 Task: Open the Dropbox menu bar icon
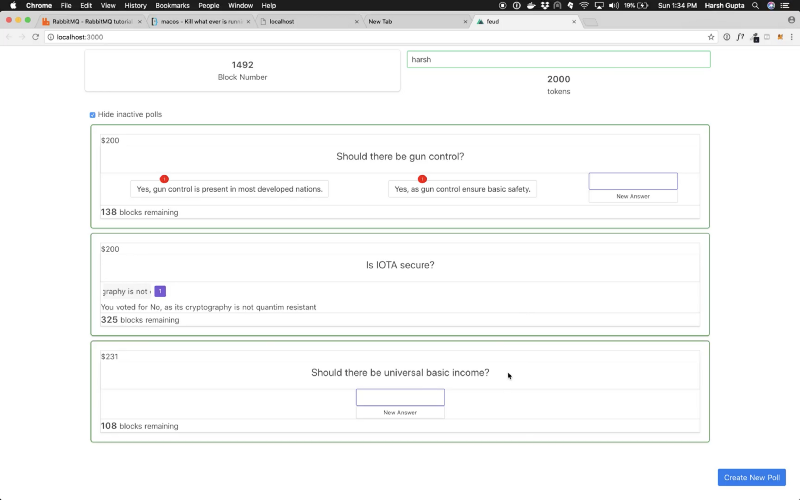(x=544, y=6)
